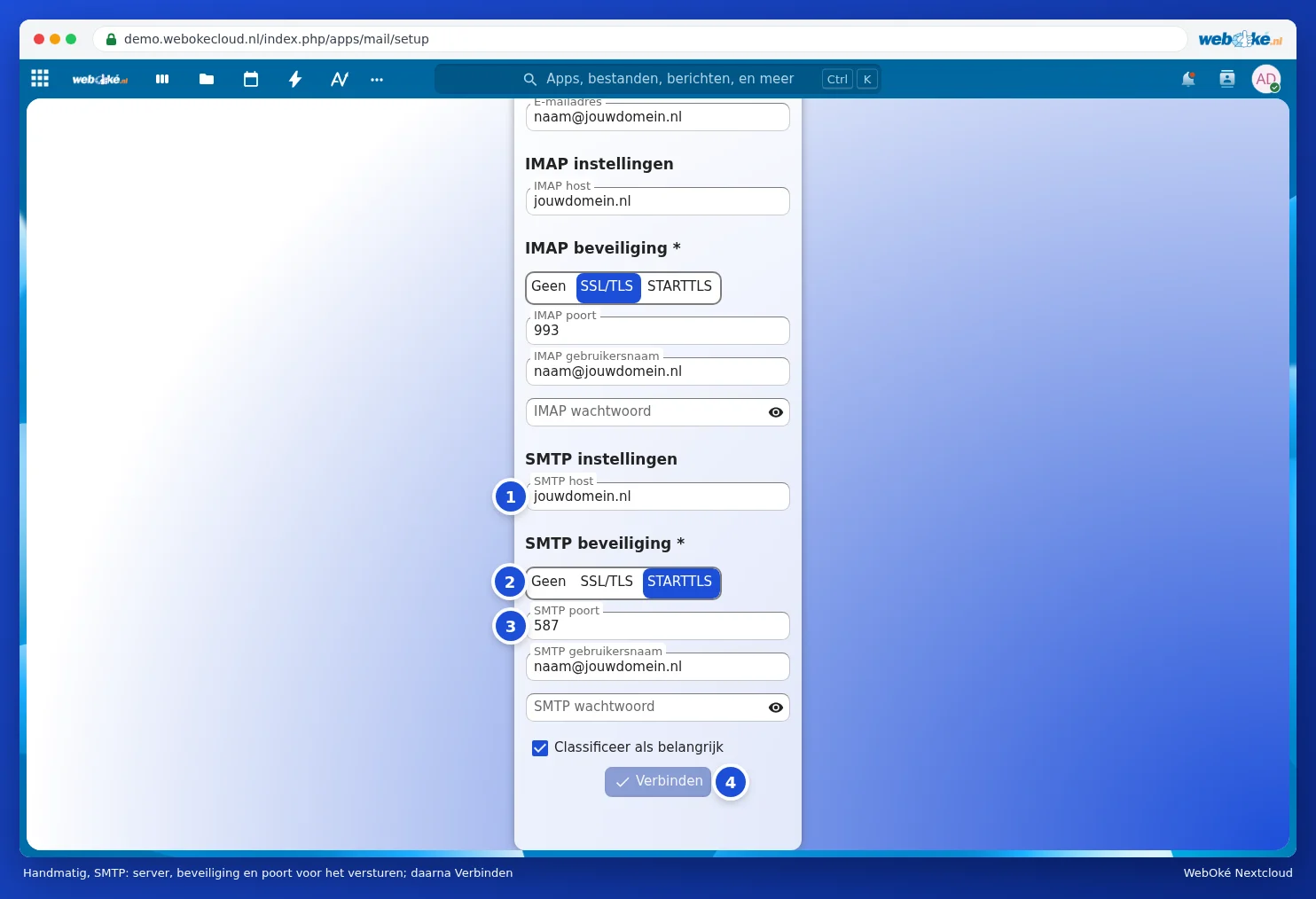Screen dimensions: 1316x899
Task: Toggle the Classificeer als belangrijk checkbox
Action: tap(540, 747)
